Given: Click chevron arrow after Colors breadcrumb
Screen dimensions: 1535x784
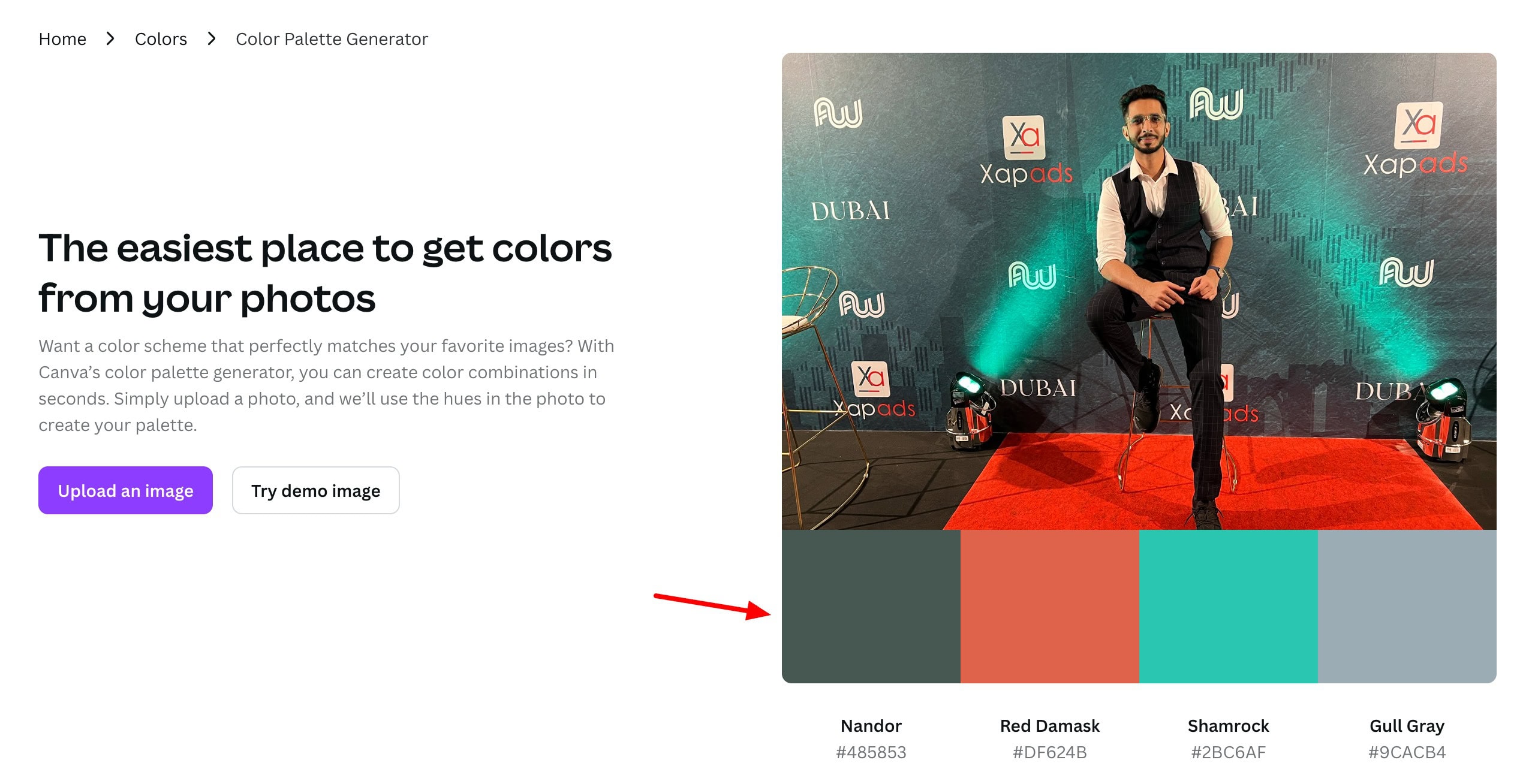Looking at the screenshot, I should pos(211,39).
